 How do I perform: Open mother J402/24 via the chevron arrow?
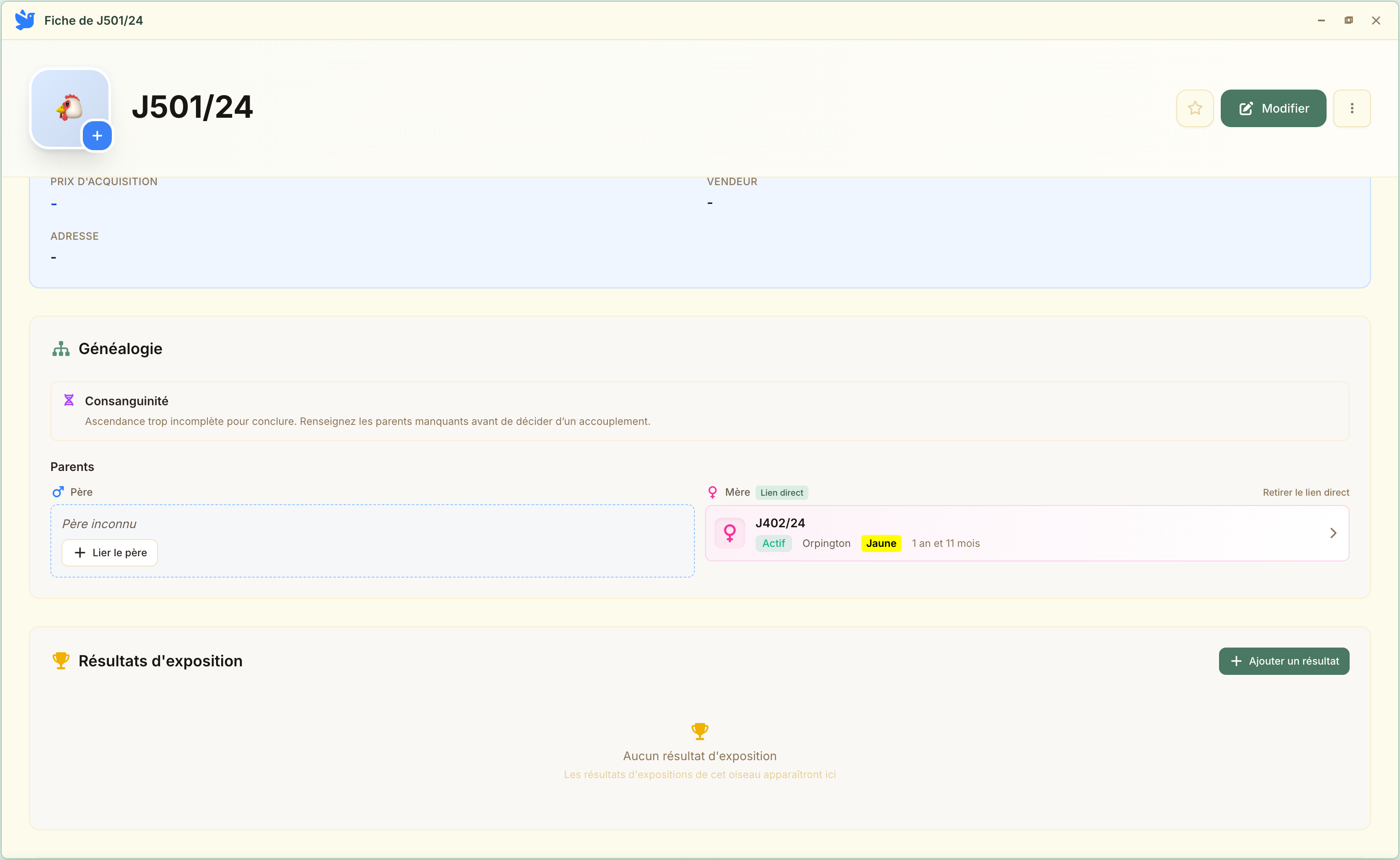tap(1333, 533)
